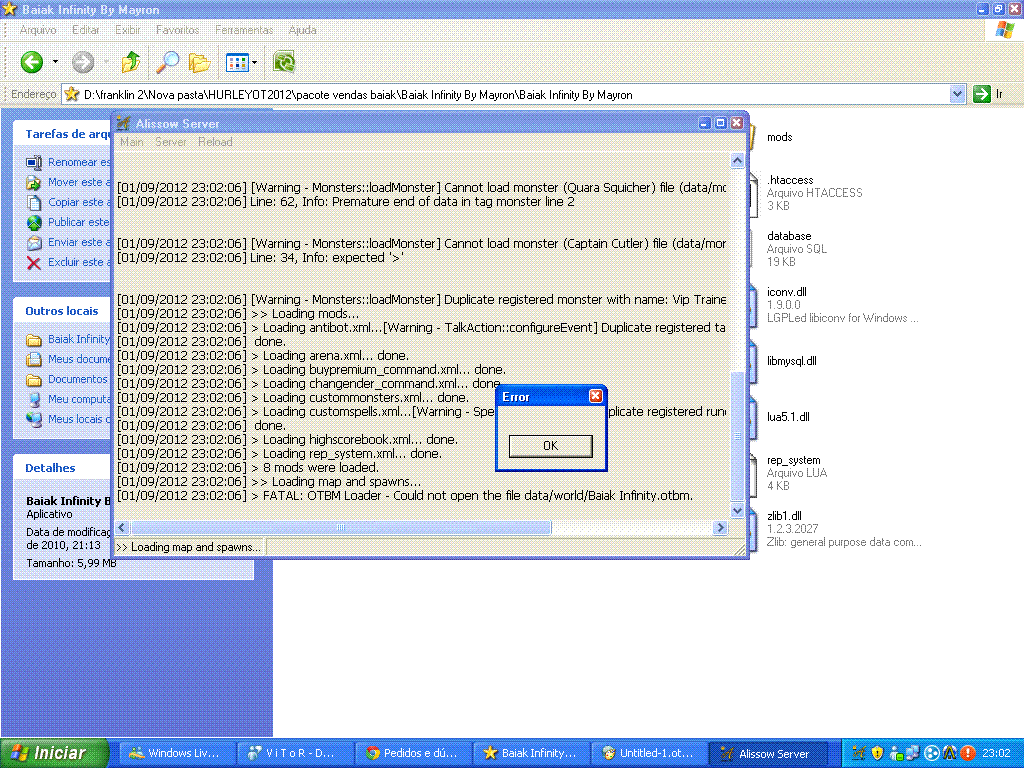Open Meu computador under Outros locais
Image resolution: width=1024 pixels, height=768 pixels.
pos(68,399)
